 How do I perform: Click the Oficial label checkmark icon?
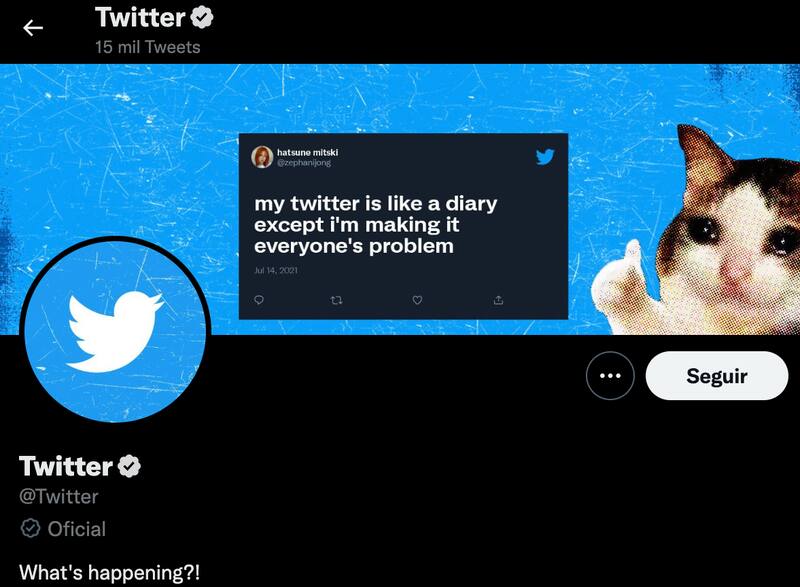(30, 528)
